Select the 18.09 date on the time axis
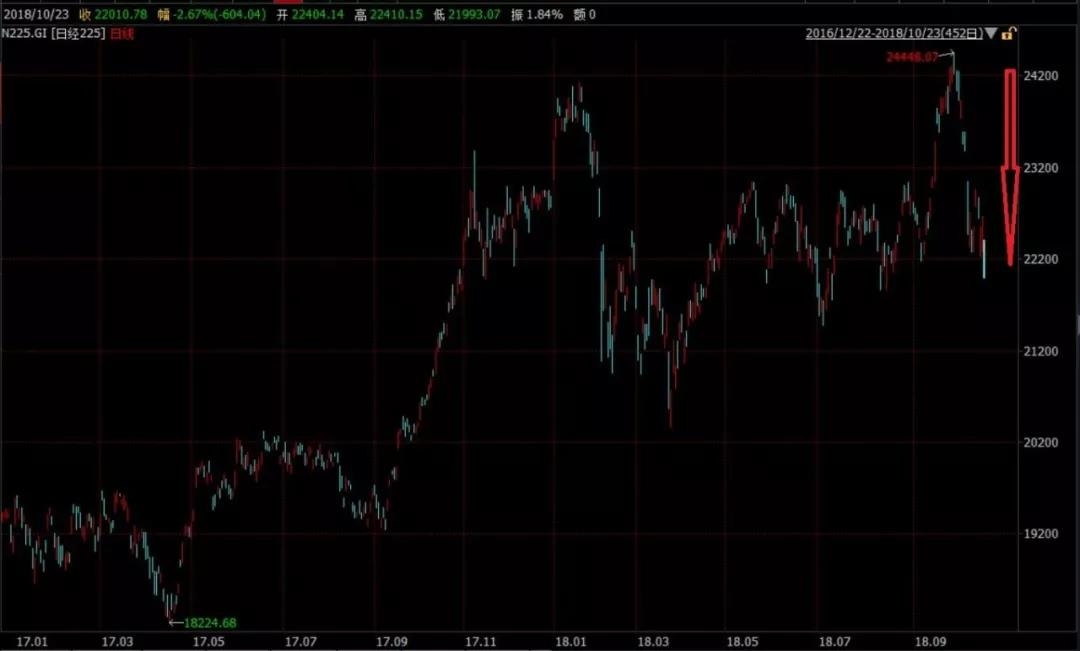The height and width of the screenshot is (651, 1080). [930, 641]
